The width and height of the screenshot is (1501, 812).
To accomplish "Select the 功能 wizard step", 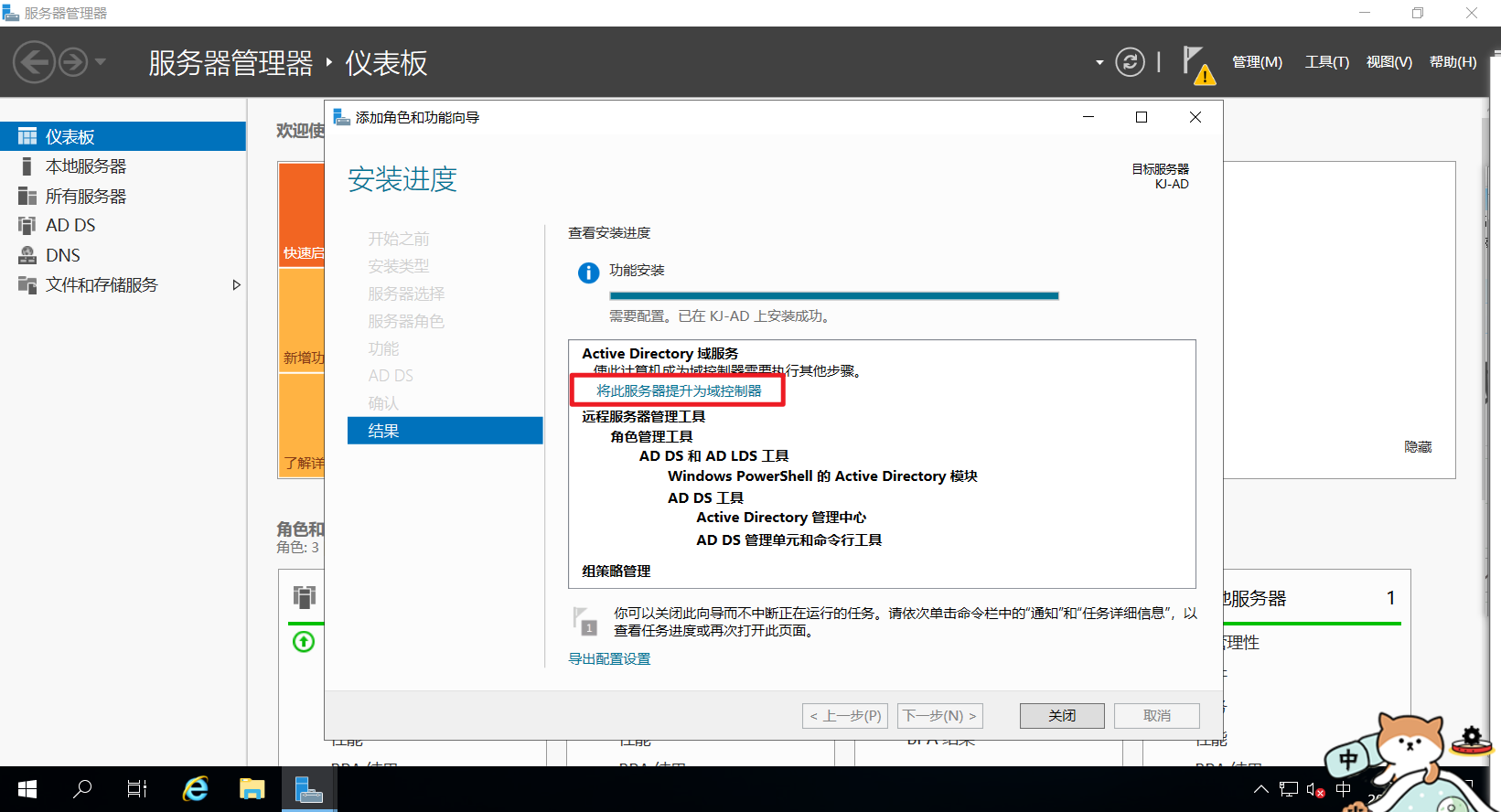I will tap(383, 348).
